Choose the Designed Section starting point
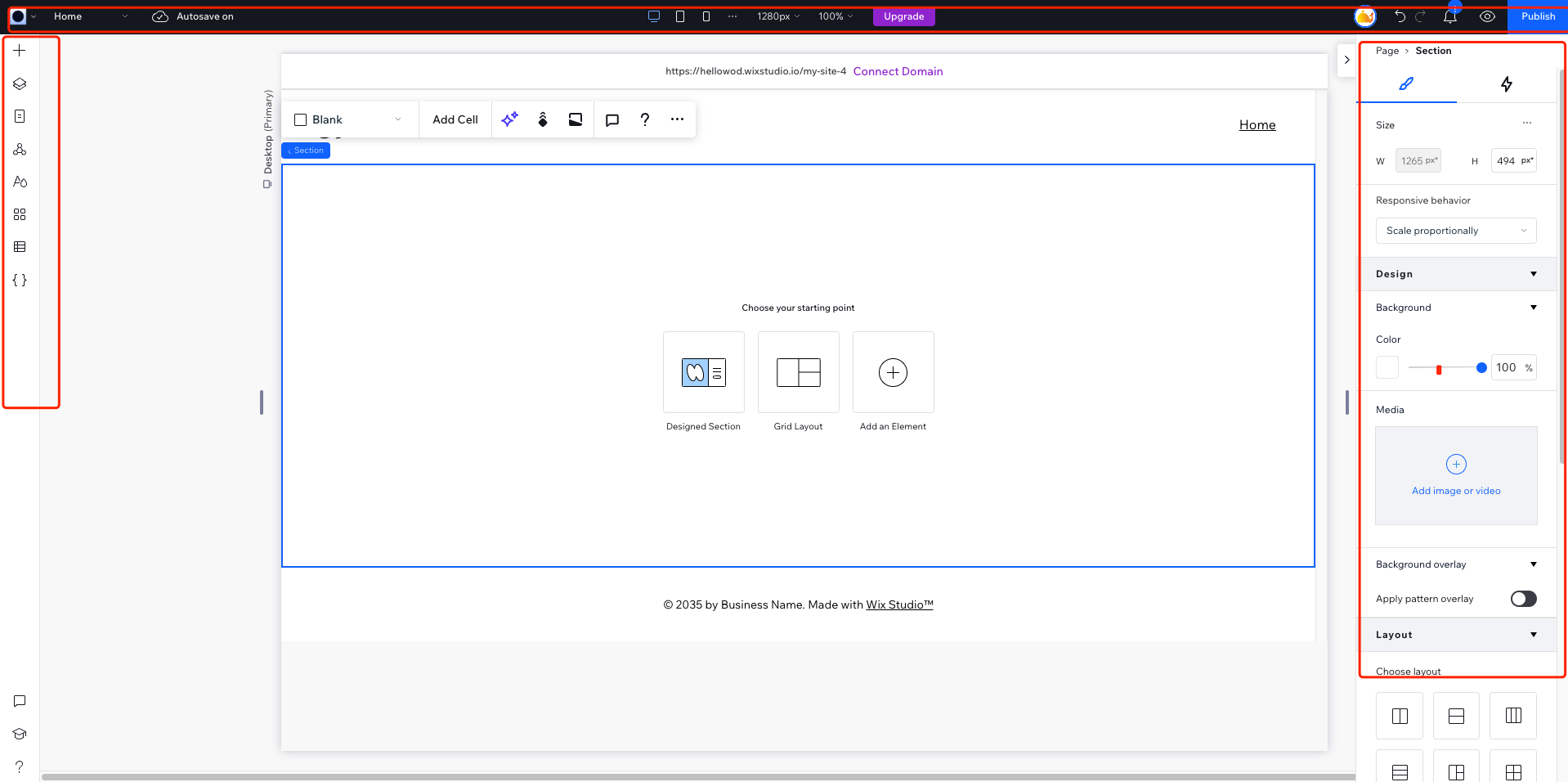Viewport: 1568px width, 782px height. pyautogui.click(x=703, y=372)
